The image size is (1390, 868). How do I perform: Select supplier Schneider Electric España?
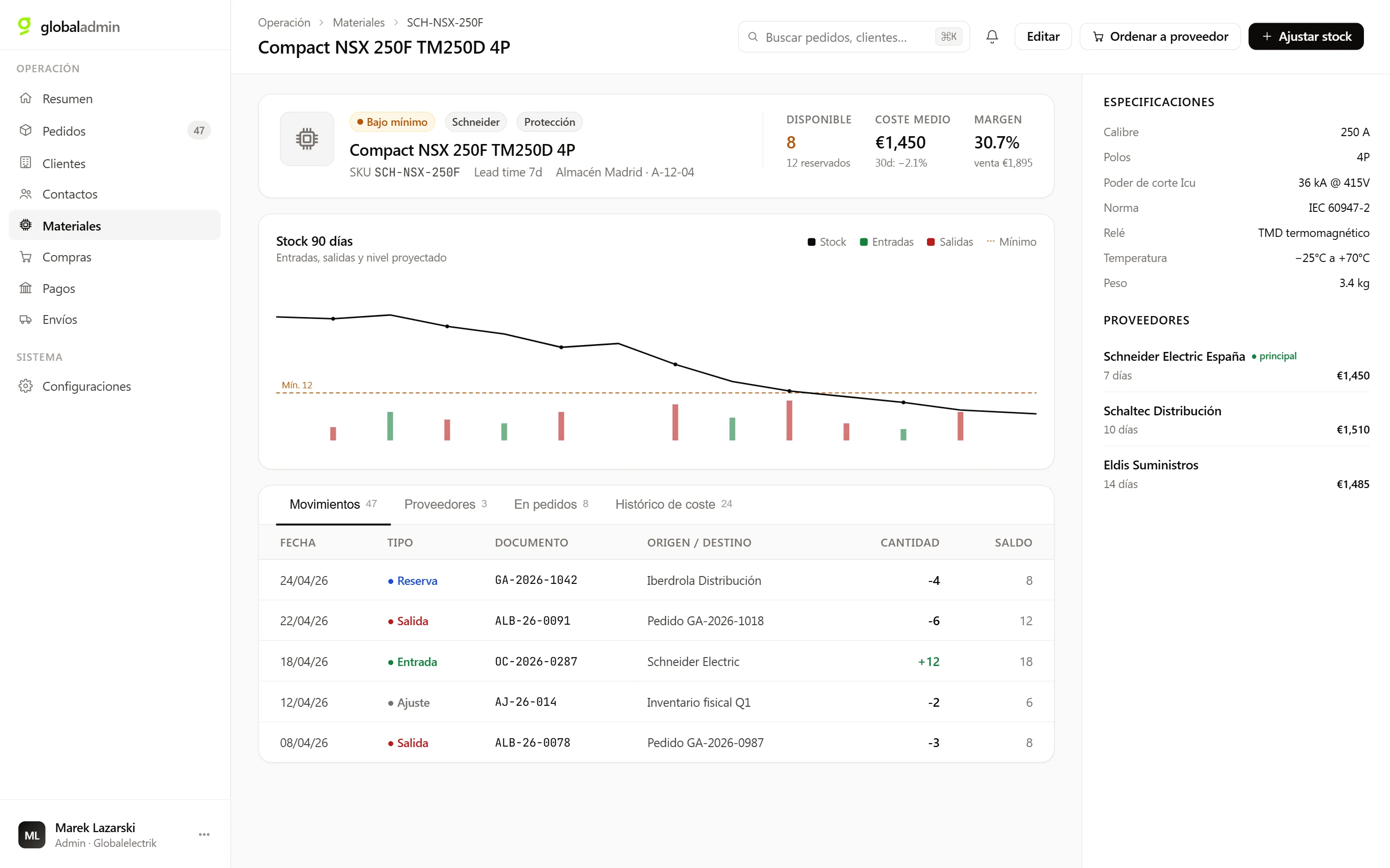tap(1236, 365)
